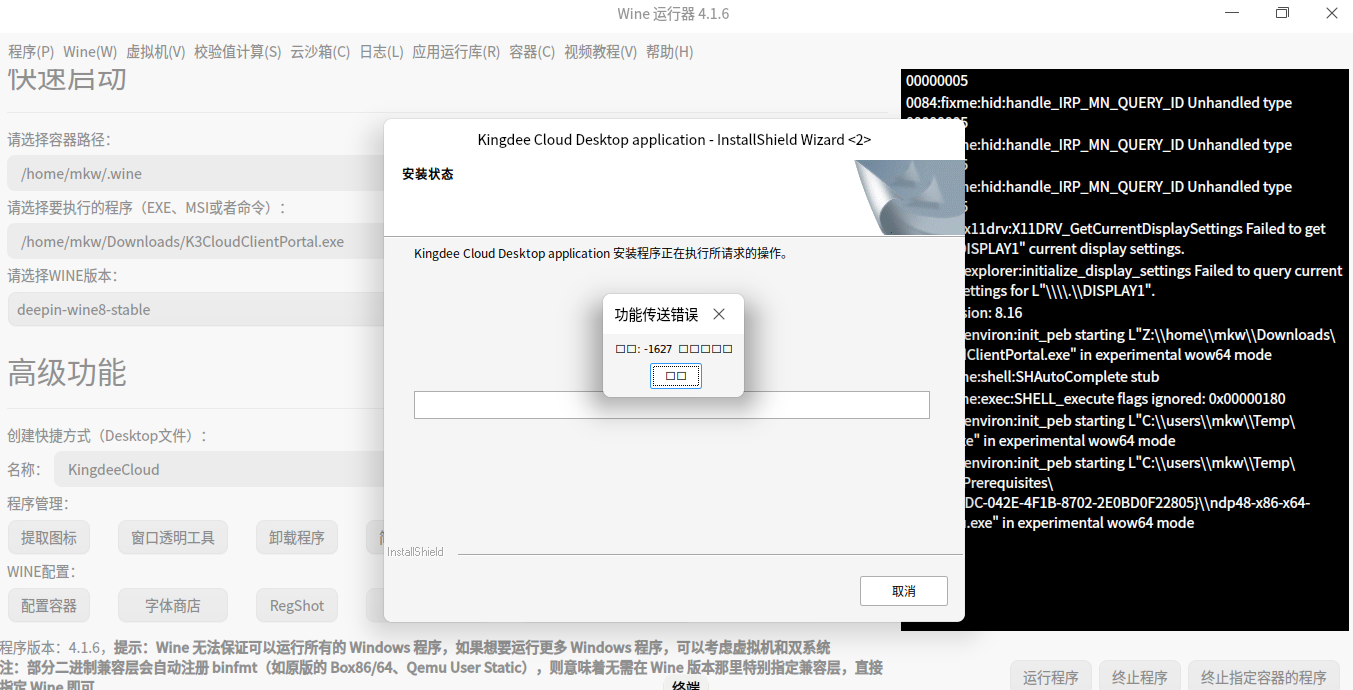Open the 应用运行库(R) menu
Viewport: 1353px width, 690px height.
point(456,52)
